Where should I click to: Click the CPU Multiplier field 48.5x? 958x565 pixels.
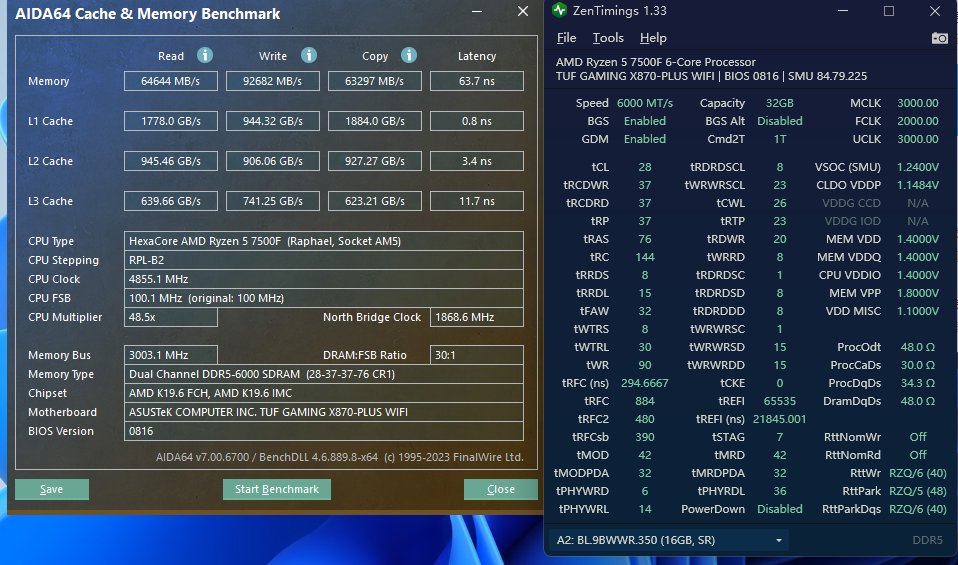click(170, 317)
